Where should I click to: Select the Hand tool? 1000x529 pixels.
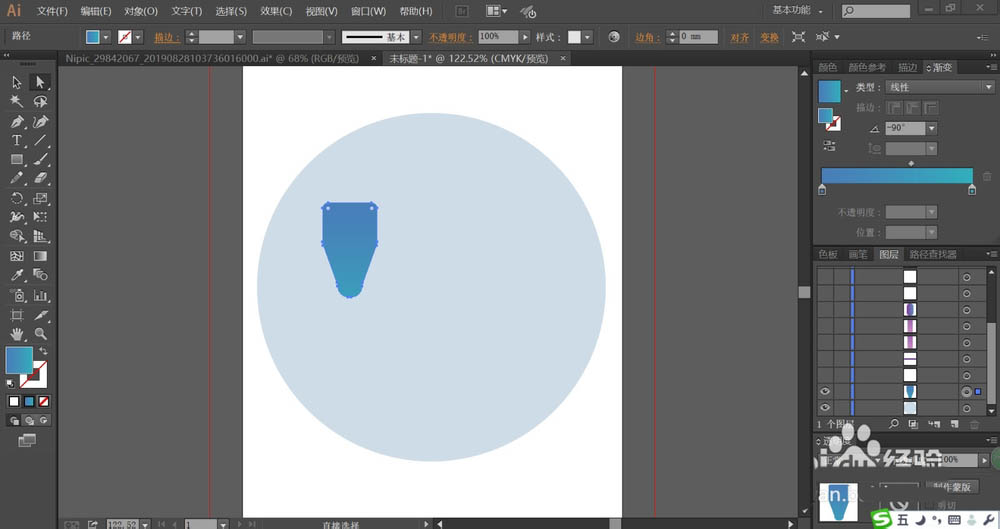tap(17, 334)
